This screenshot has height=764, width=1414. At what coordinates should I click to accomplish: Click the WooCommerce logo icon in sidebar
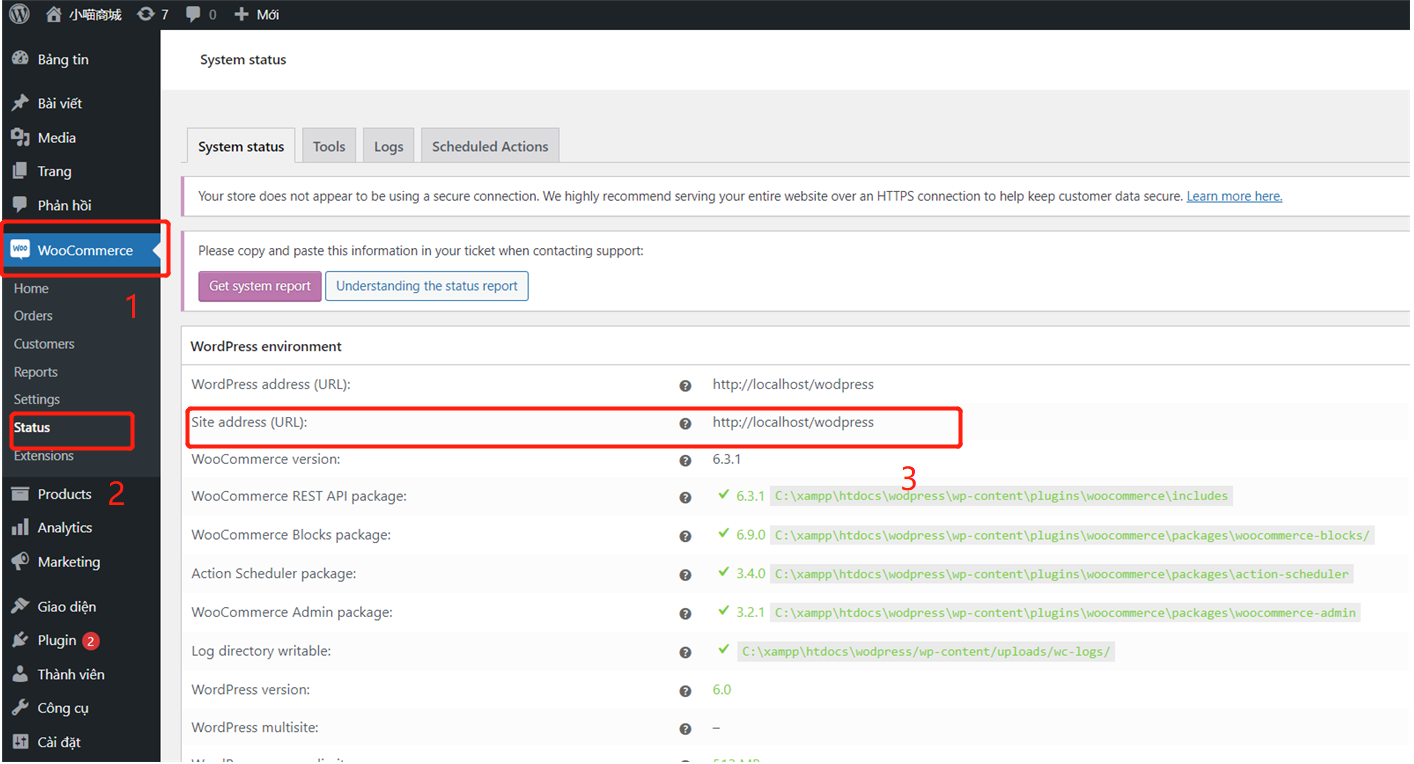(20, 250)
